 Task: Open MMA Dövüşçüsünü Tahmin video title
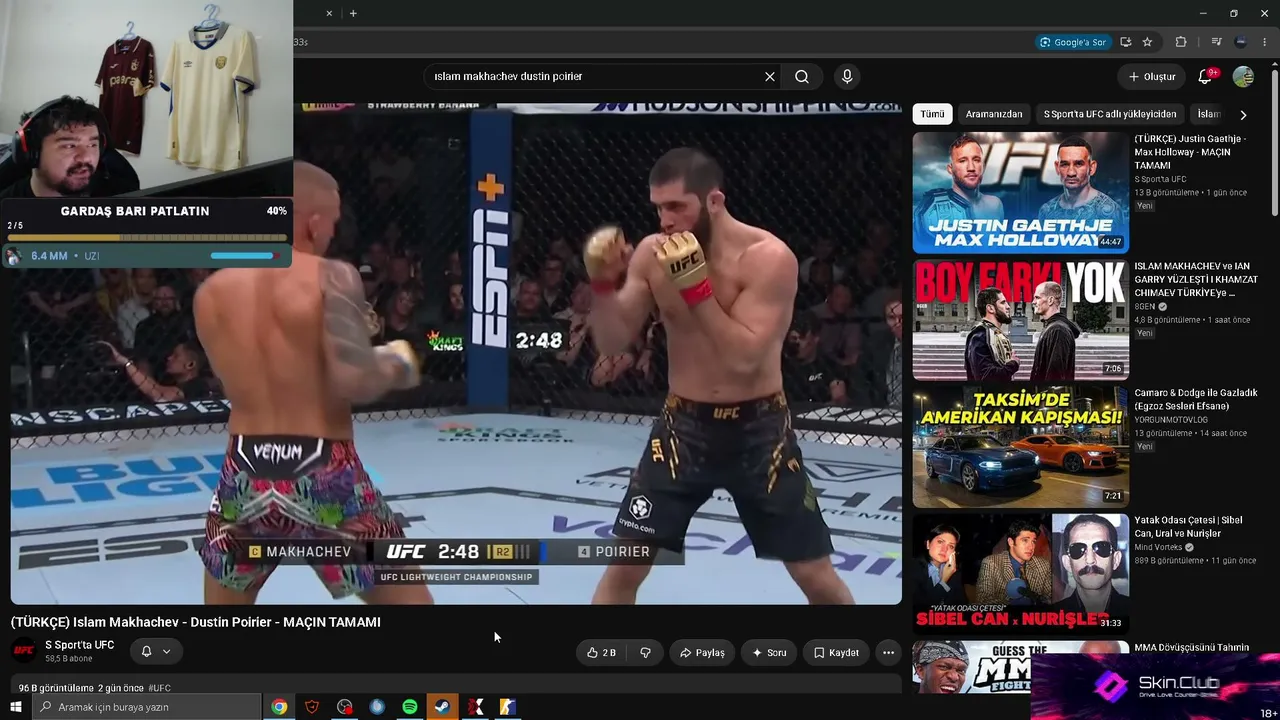point(1191,648)
